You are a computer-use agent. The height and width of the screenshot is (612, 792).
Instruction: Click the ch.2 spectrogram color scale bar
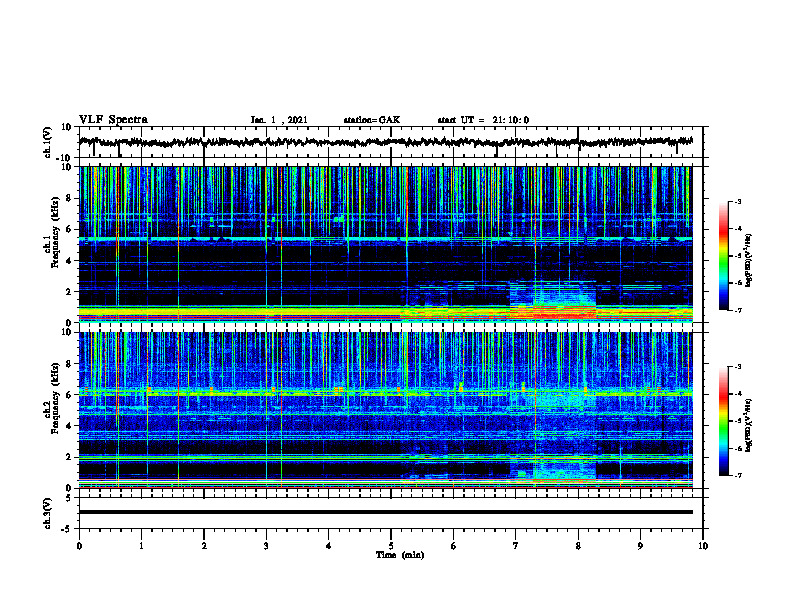click(x=723, y=421)
